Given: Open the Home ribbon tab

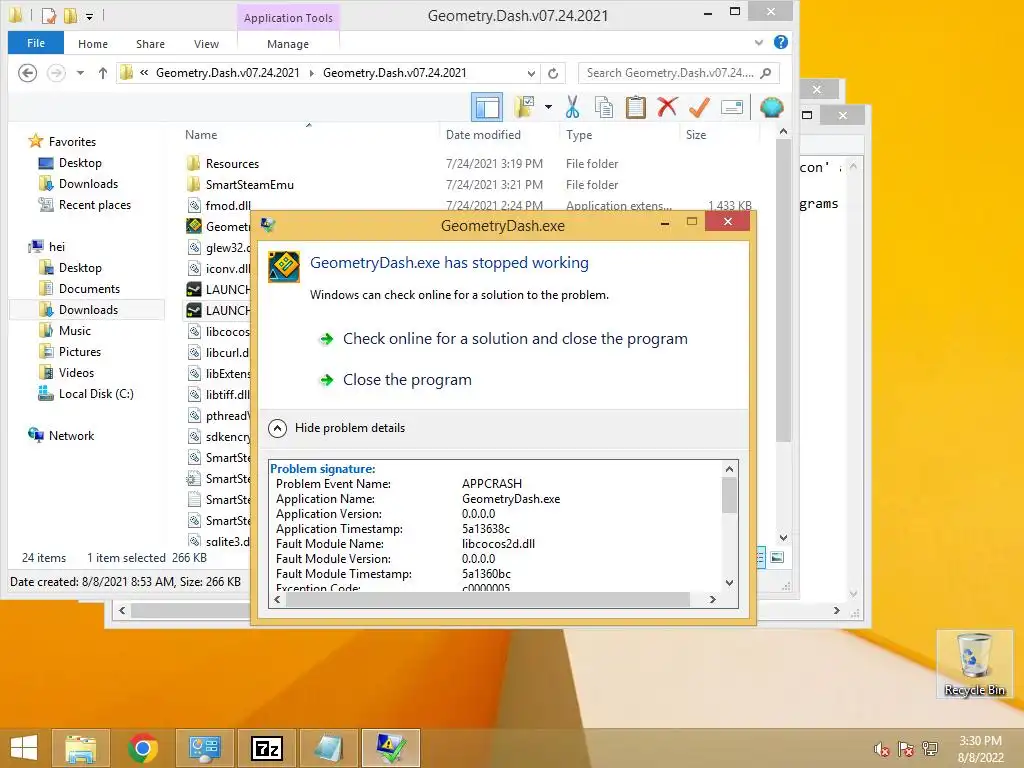Looking at the screenshot, I should (93, 44).
